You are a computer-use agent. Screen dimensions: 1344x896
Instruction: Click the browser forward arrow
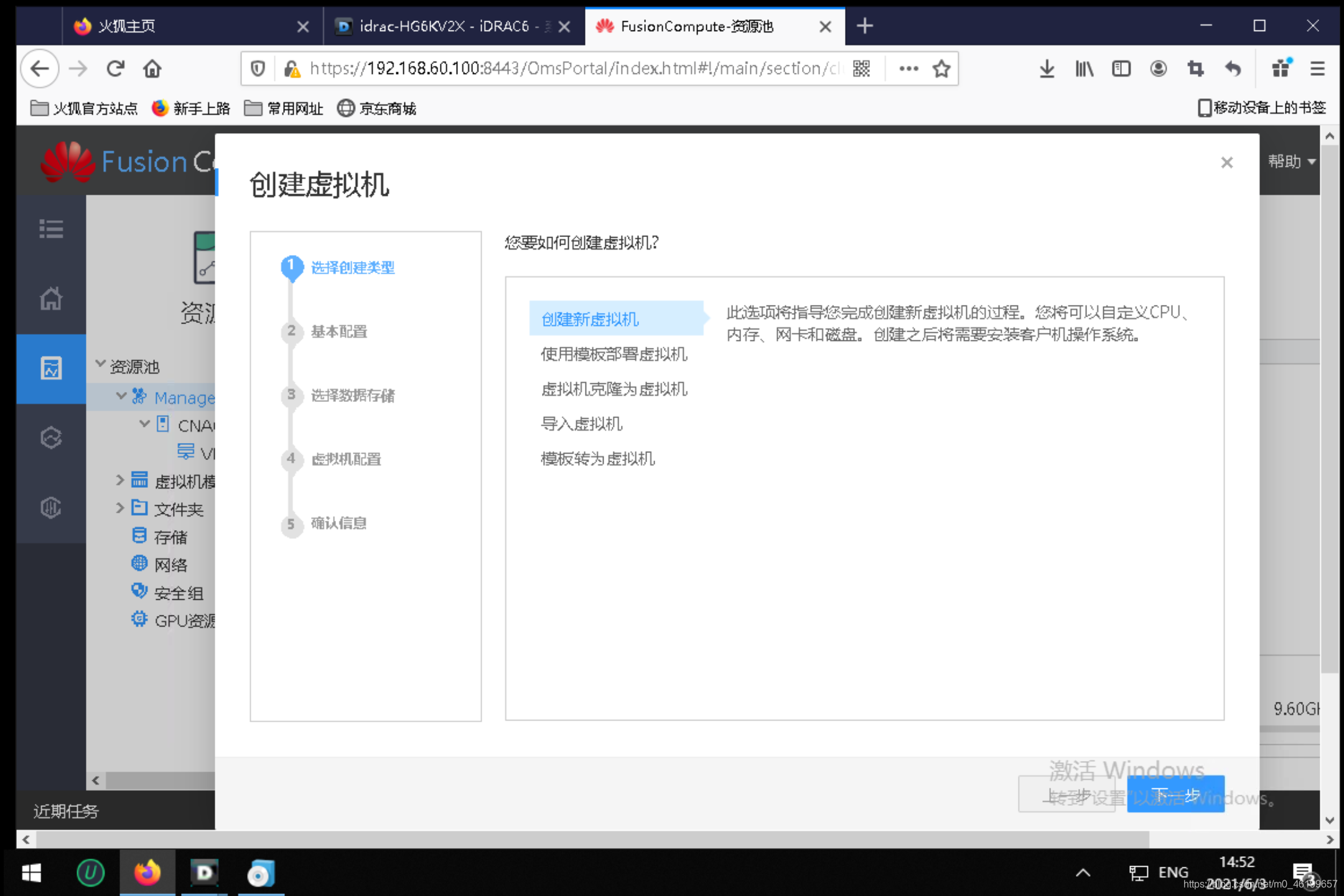(78, 68)
